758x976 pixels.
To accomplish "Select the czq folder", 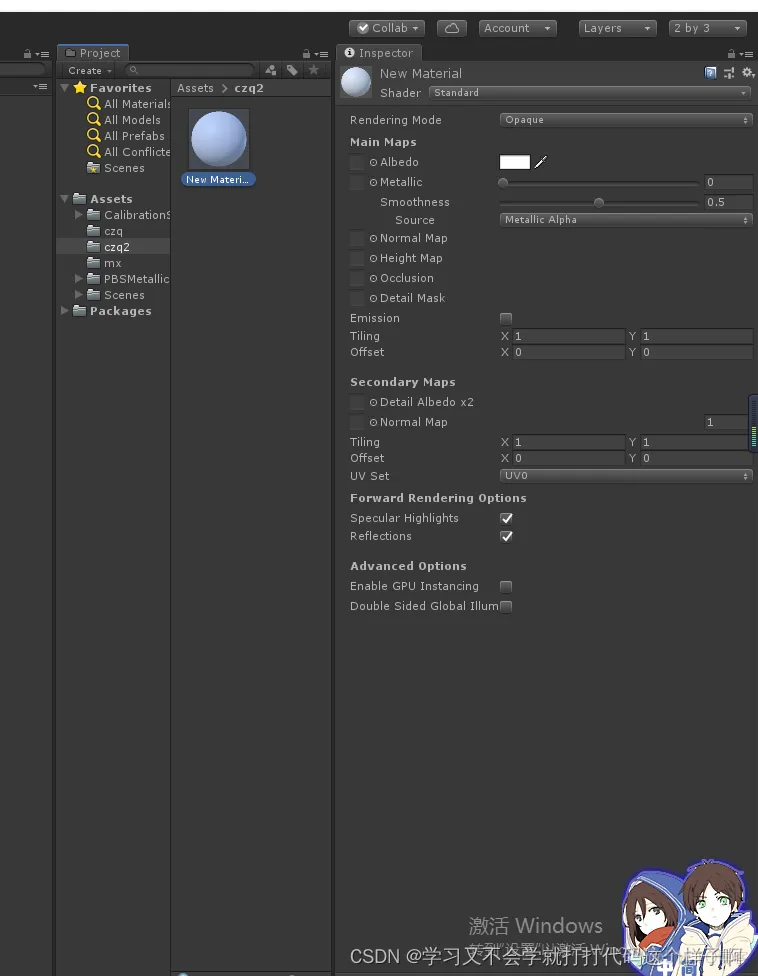I will tap(105, 231).
